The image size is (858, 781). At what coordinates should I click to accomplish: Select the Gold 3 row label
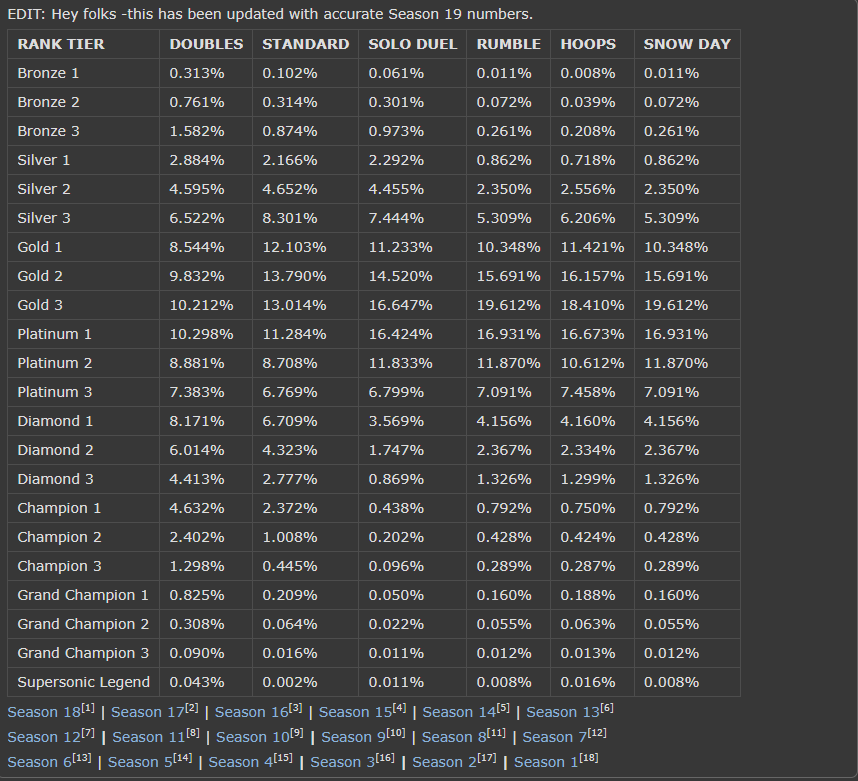pos(40,305)
